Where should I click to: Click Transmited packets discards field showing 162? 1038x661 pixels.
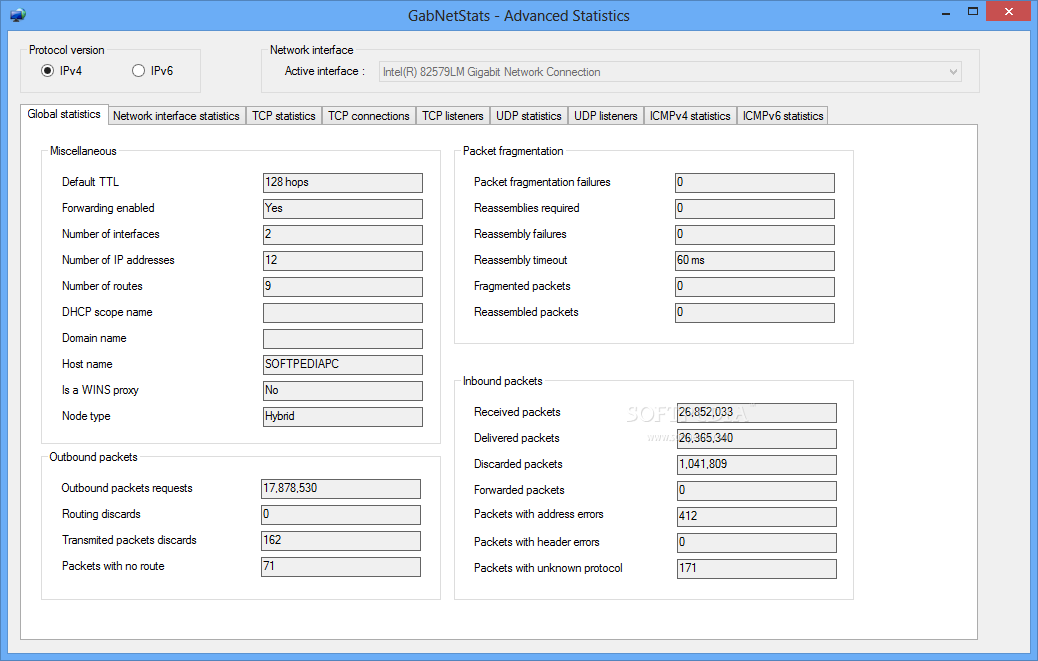[x=341, y=541]
